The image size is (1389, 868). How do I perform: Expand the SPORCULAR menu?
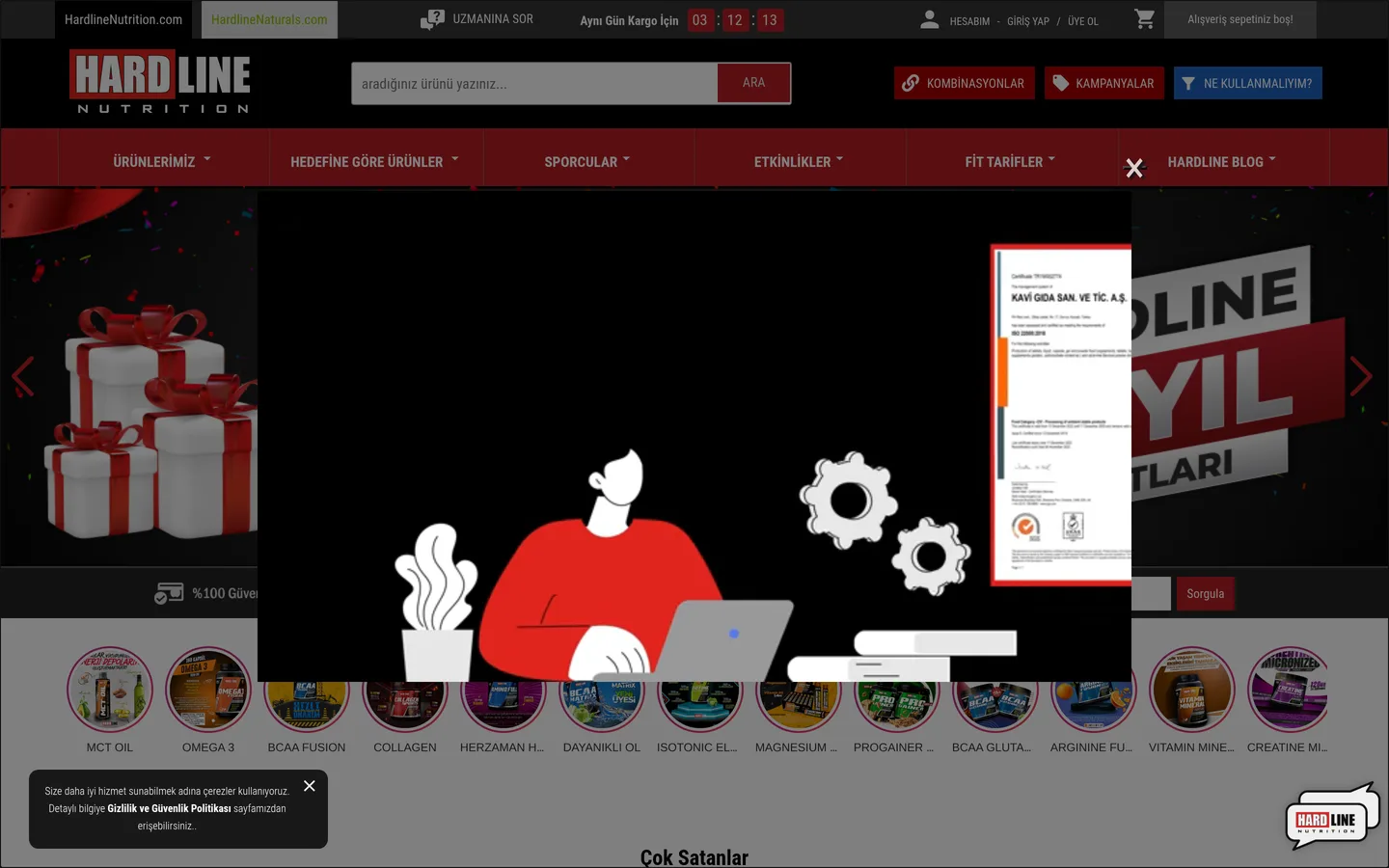pos(587,161)
